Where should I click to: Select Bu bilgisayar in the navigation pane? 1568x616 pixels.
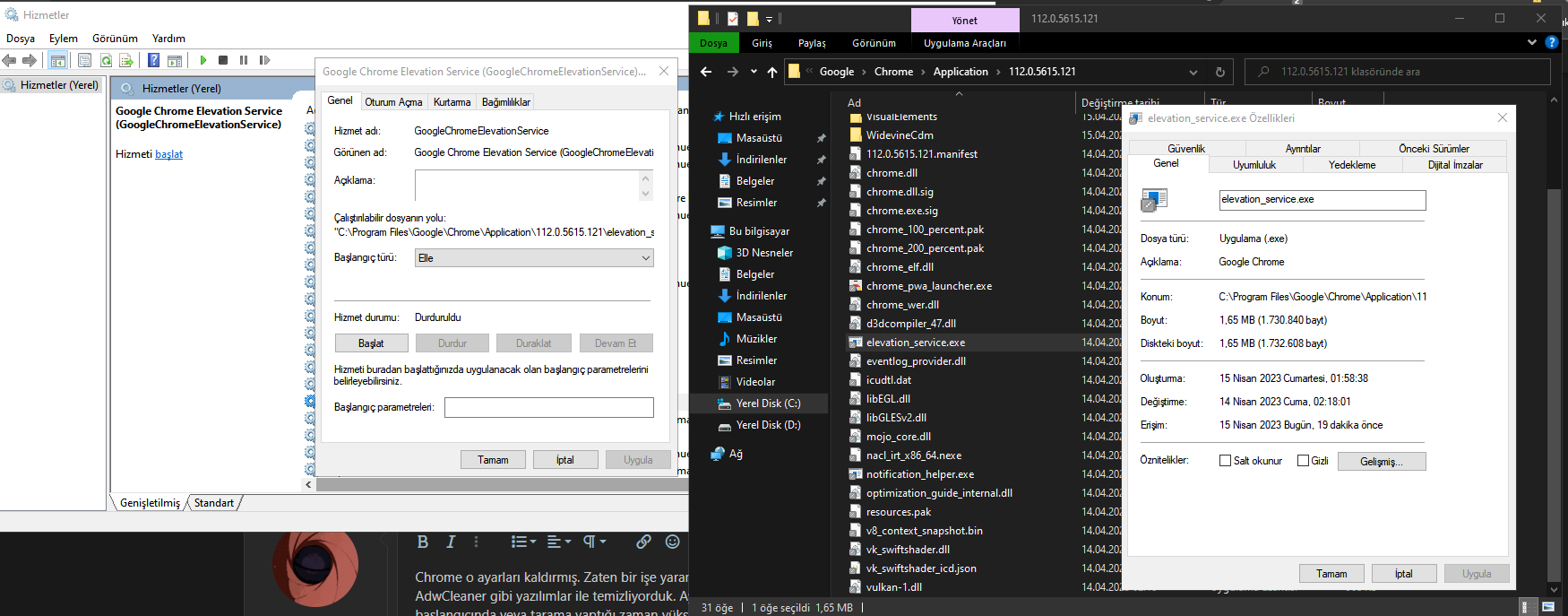click(x=759, y=231)
